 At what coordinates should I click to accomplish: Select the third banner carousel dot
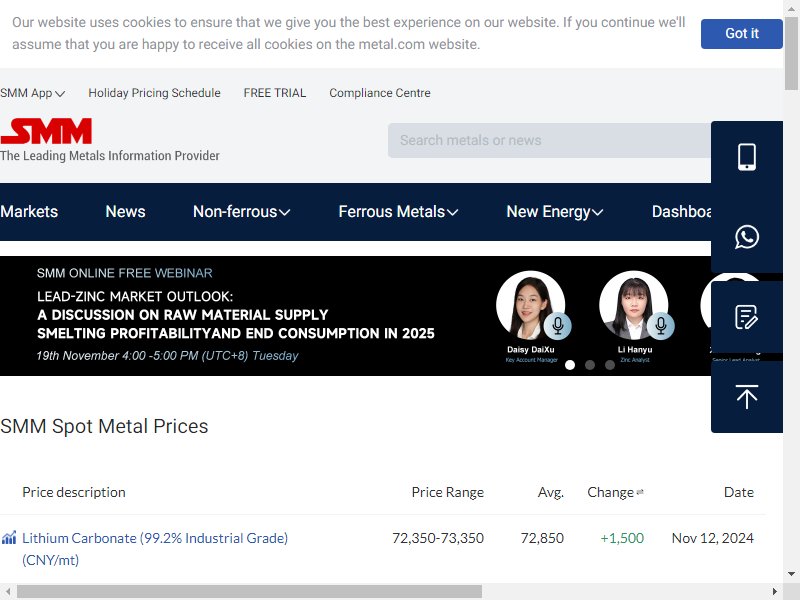[610, 365]
